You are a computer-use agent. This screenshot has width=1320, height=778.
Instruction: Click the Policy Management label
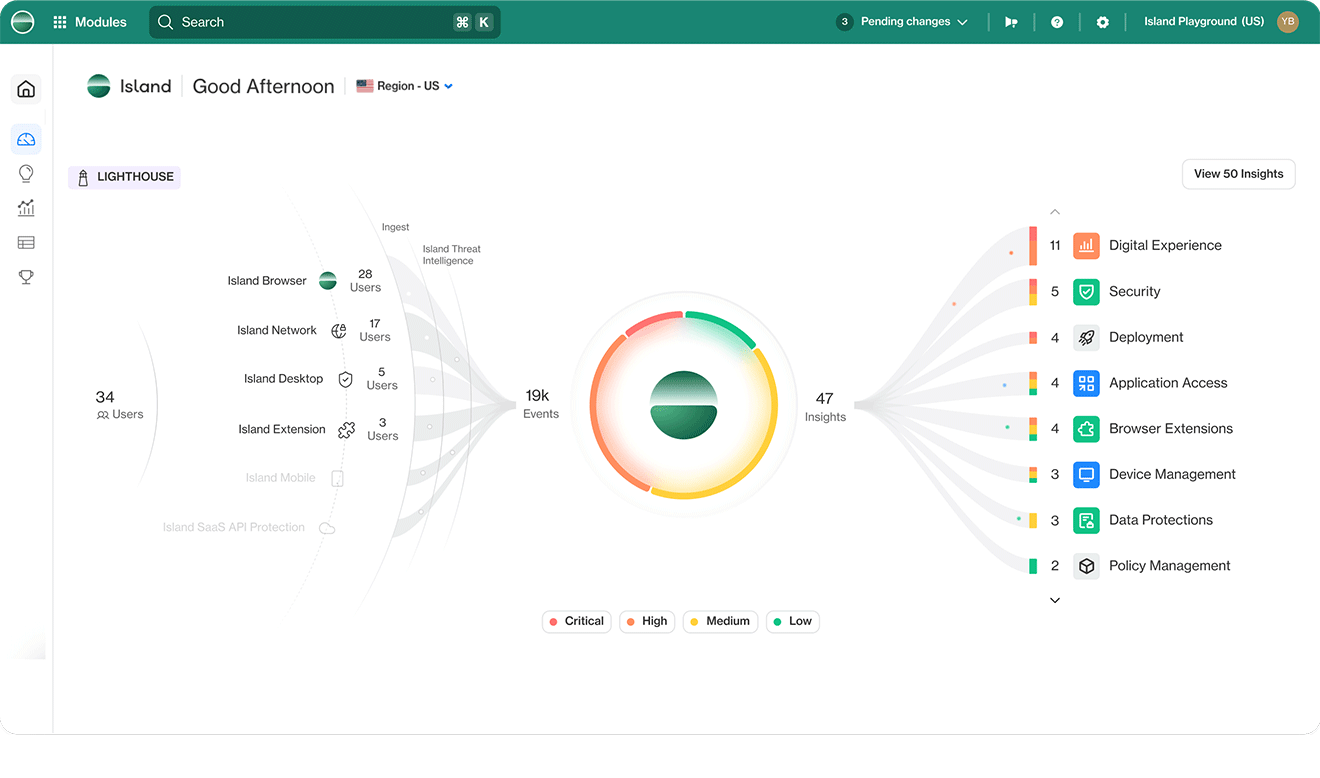pyautogui.click(x=1170, y=566)
